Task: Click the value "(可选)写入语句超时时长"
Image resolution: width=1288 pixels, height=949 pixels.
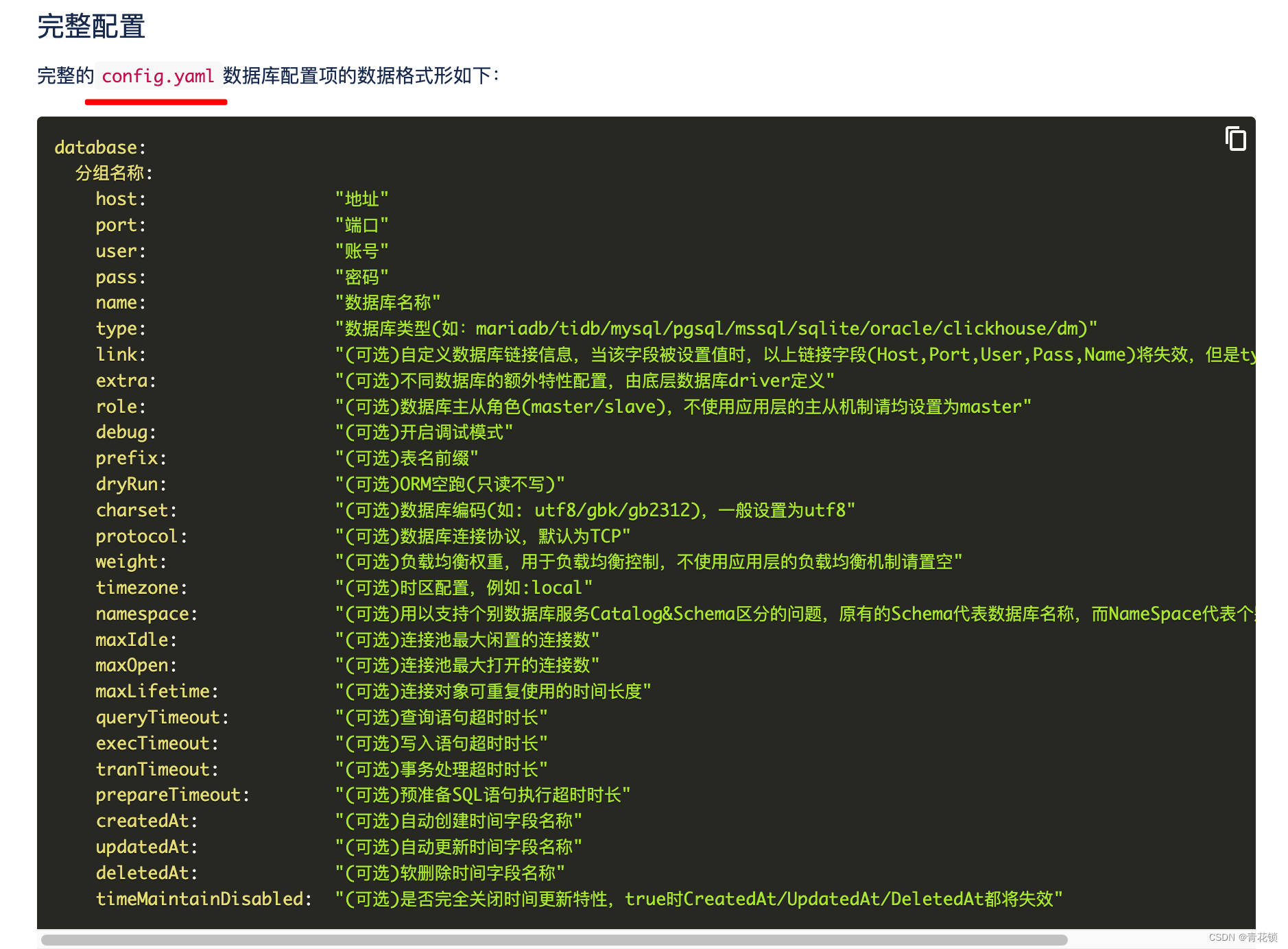Action: tap(441, 743)
